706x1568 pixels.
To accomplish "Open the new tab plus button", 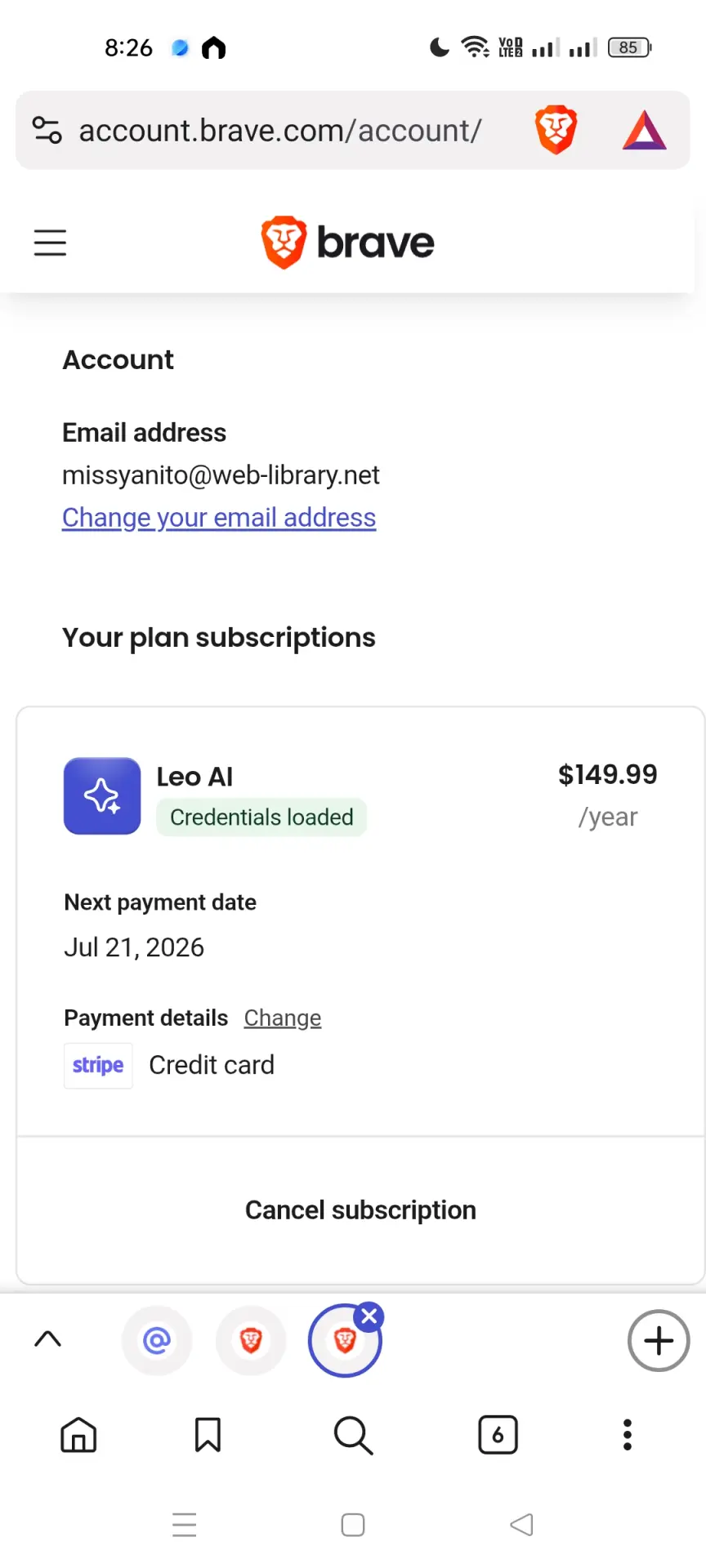I will tap(659, 1340).
